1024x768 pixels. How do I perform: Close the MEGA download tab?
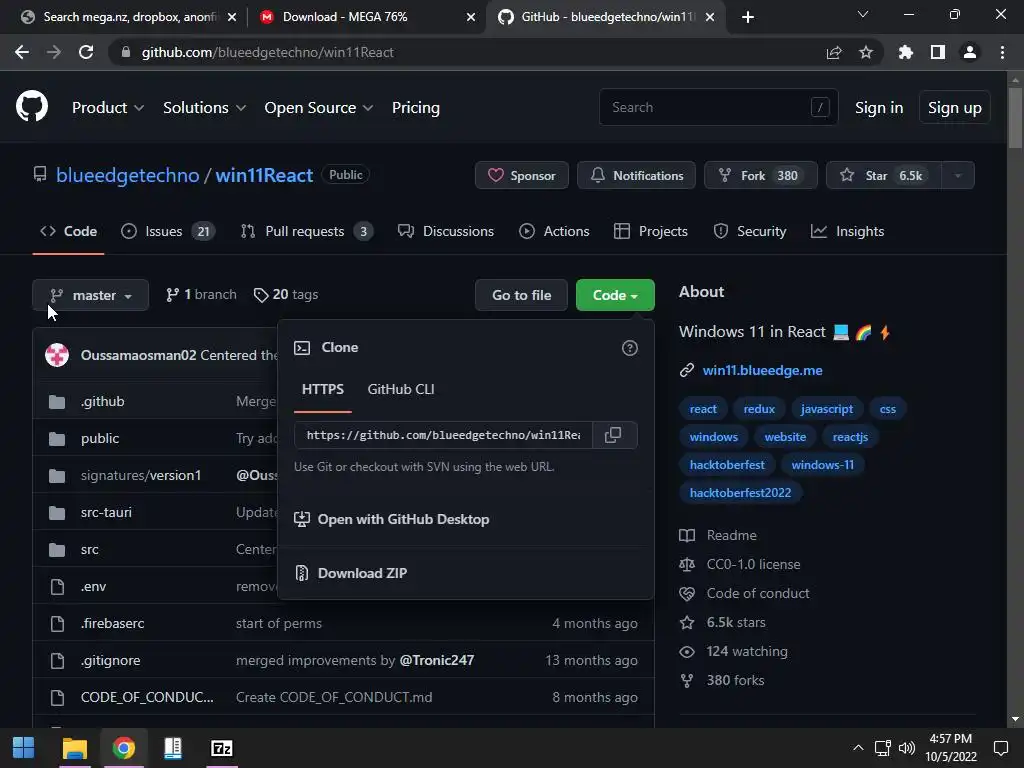tap(471, 17)
